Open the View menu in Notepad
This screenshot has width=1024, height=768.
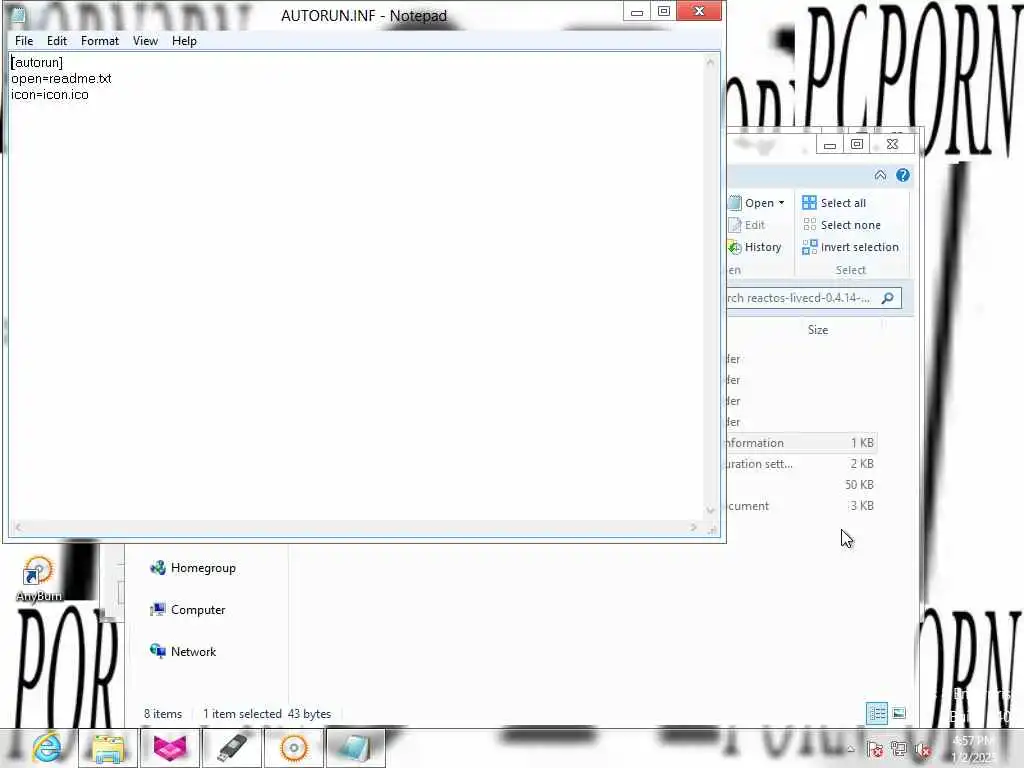click(x=146, y=40)
